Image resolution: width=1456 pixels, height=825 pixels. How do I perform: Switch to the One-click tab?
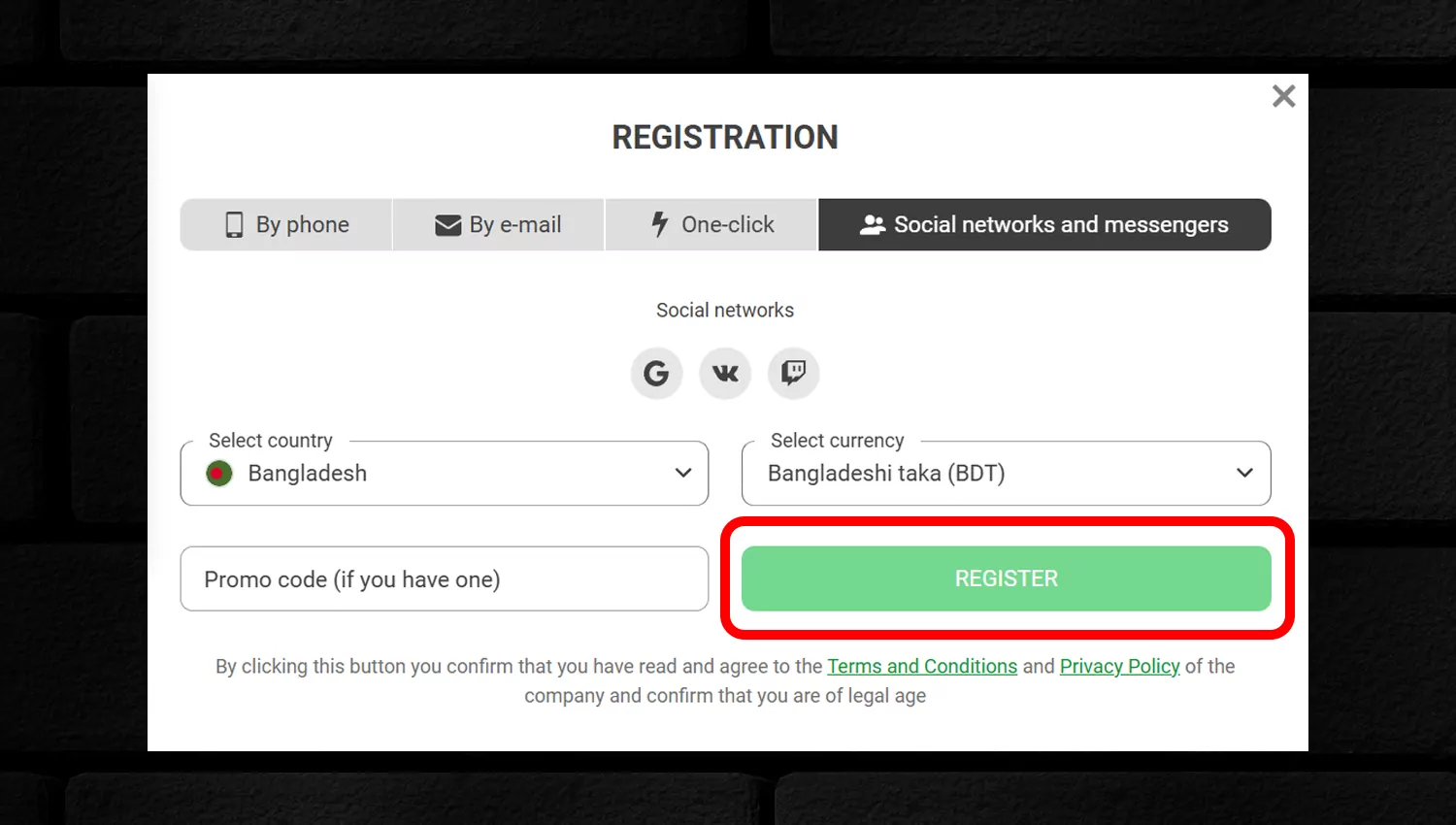tap(711, 224)
